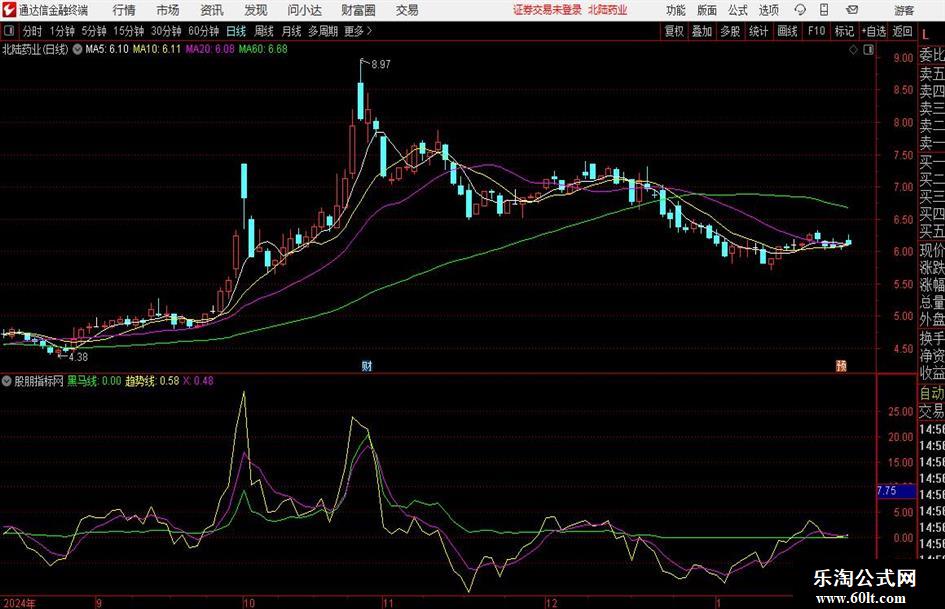Switch to 周线 weekly period tab
The height and width of the screenshot is (609, 945).
point(264,31)
